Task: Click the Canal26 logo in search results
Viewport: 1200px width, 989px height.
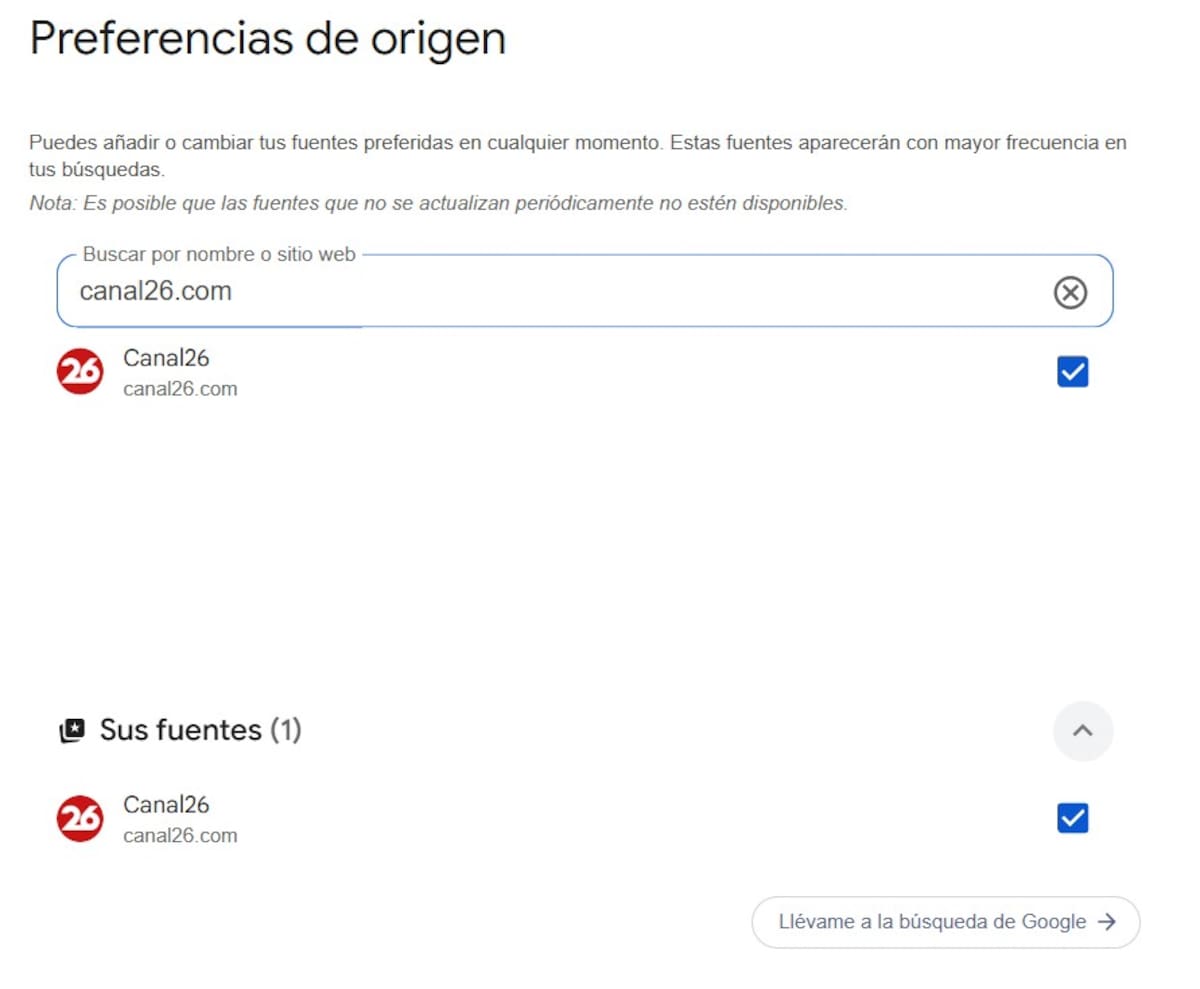Action: (x=80, y=372)
